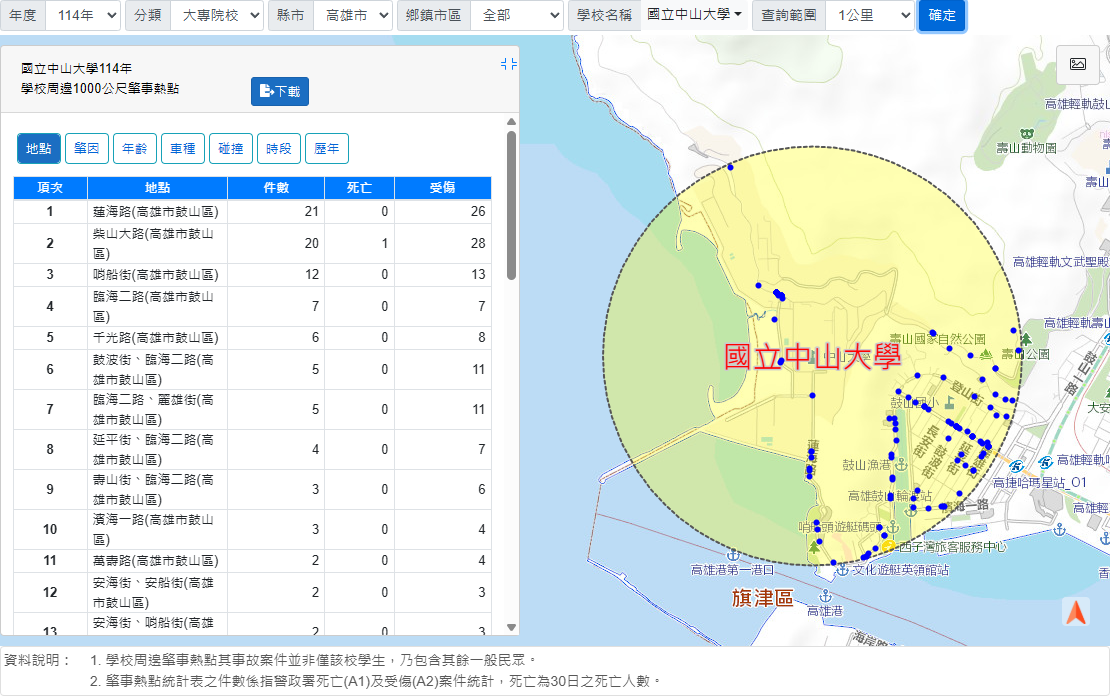
Task: Switch to the 肇因 tab
Action: 86,148
